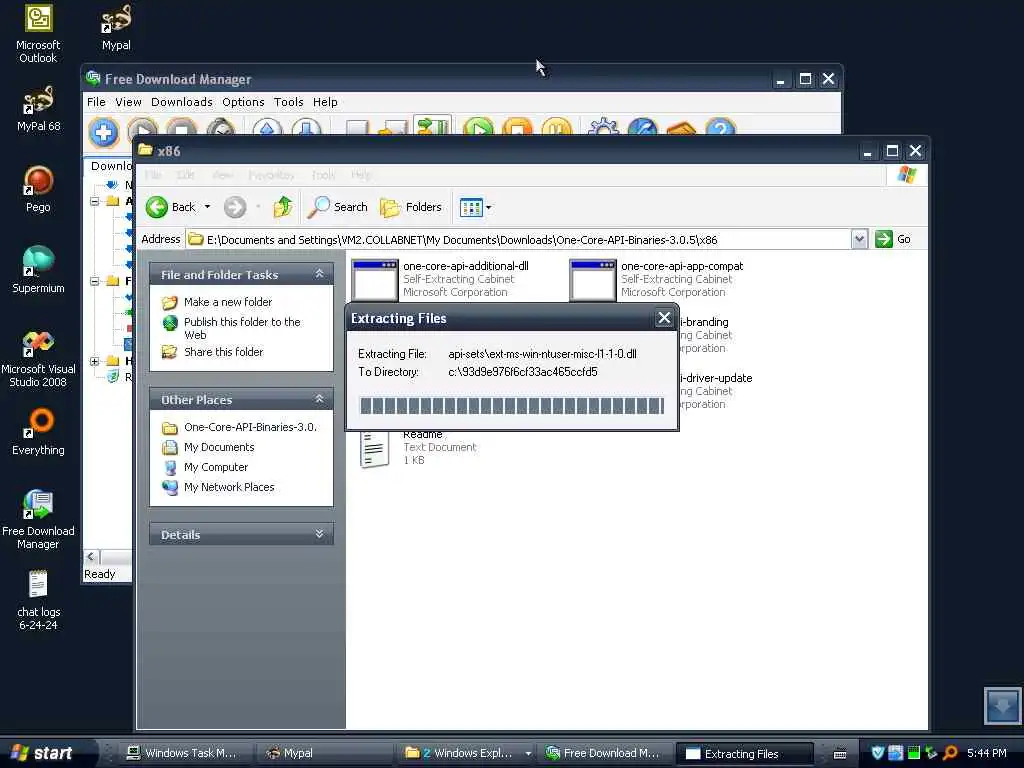Open the Views icon menu in Explorer

point(475,208)
